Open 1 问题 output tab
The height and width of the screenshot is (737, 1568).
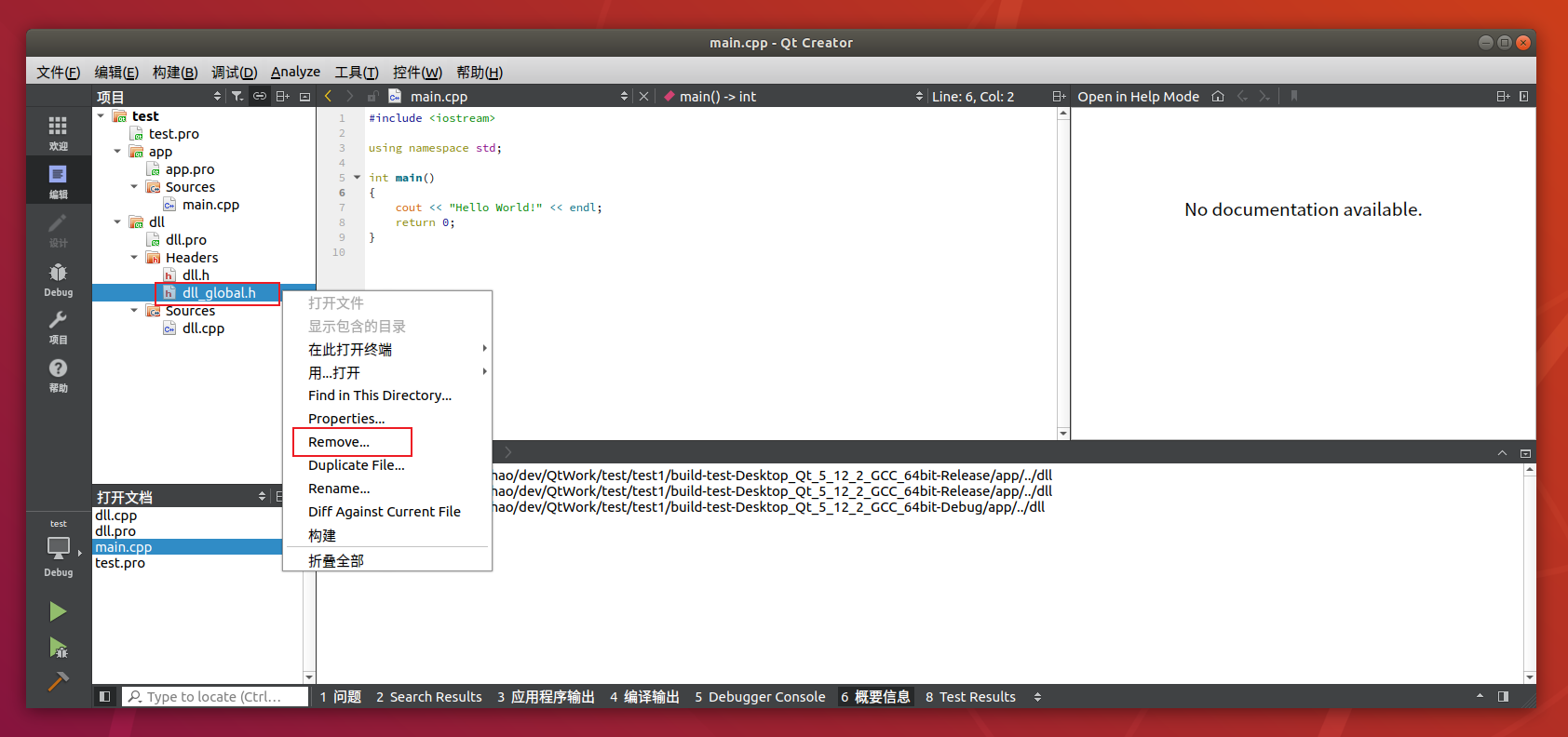click(x=341, y=697)
